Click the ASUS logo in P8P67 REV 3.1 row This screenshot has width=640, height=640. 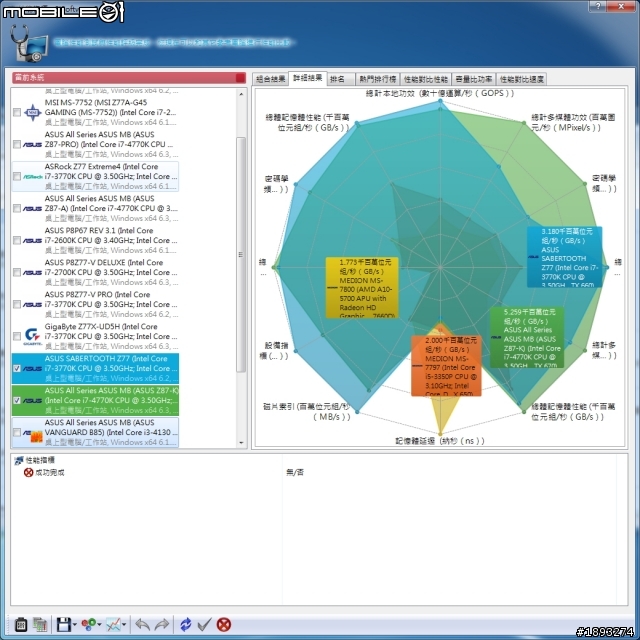33,240
